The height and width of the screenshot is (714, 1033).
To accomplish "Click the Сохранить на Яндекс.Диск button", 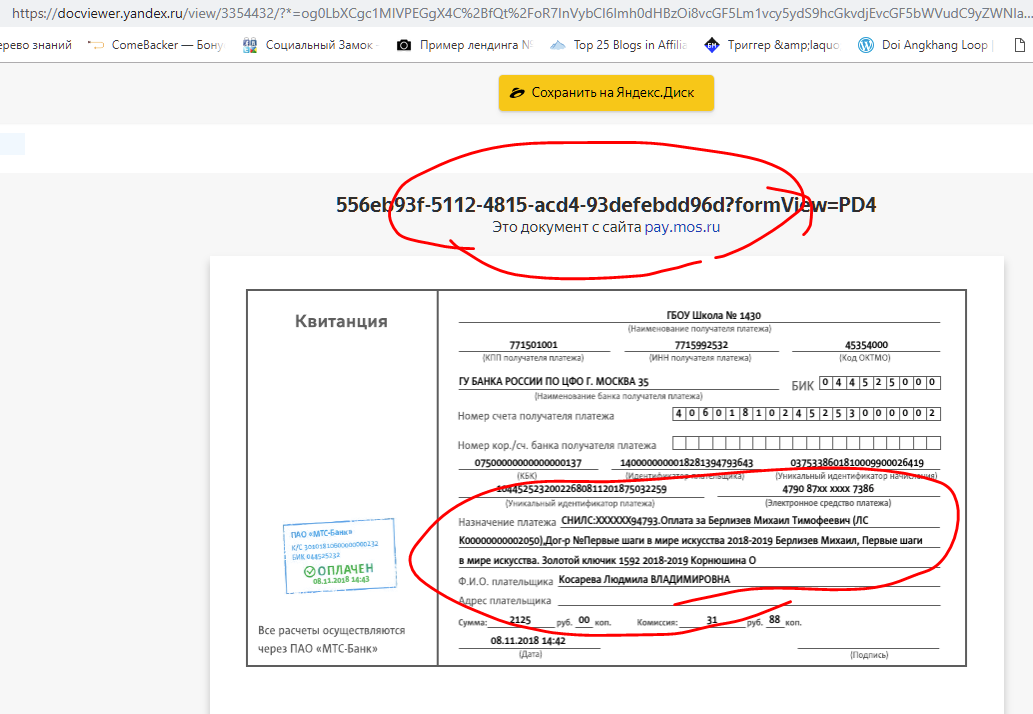I will pos(606,93).
